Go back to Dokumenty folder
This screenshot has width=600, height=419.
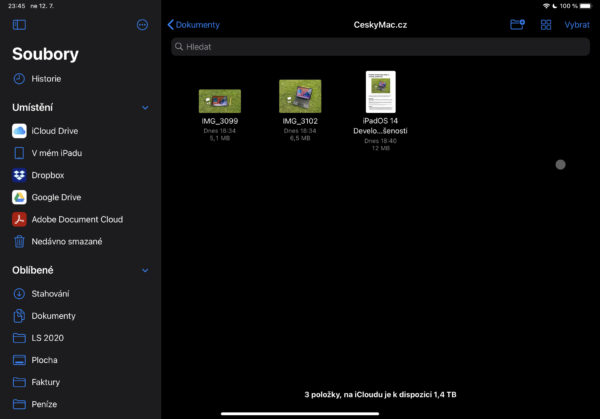click(194, 24)
